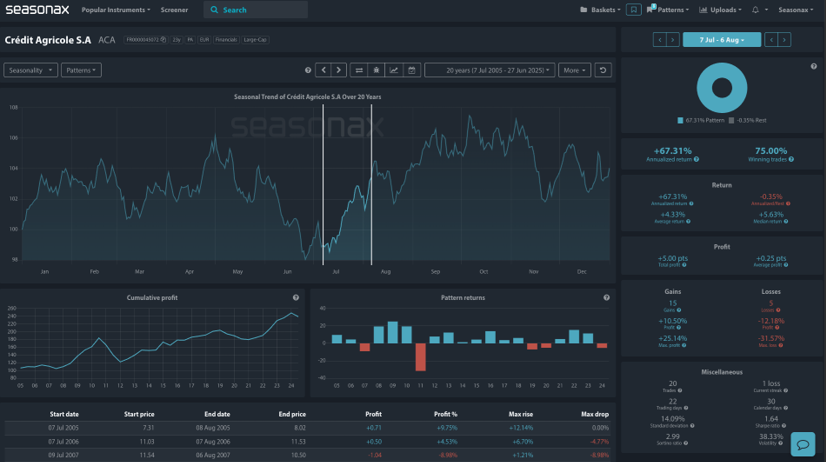
Task: Click the bookmark icon in the top bar
Action: tap(633, 9)
